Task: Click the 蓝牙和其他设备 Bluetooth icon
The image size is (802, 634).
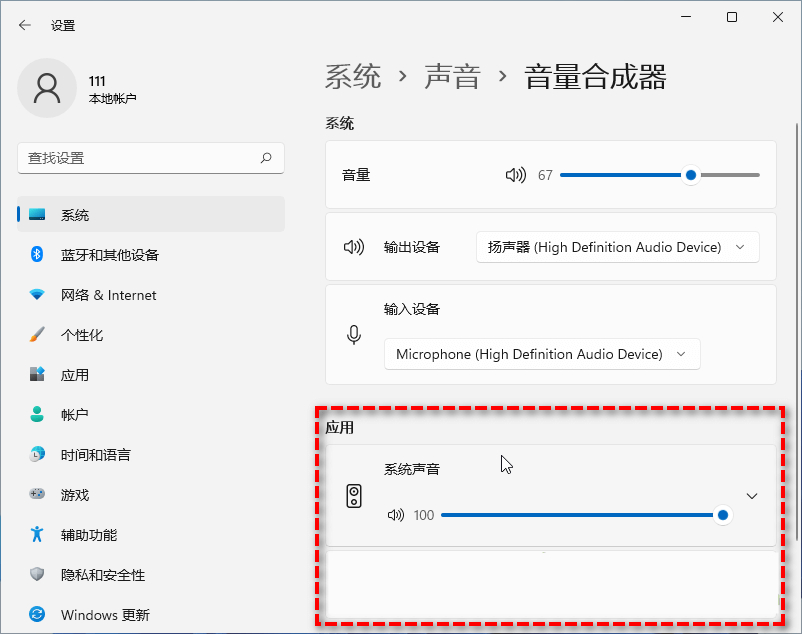Action: tap(37, 255)
